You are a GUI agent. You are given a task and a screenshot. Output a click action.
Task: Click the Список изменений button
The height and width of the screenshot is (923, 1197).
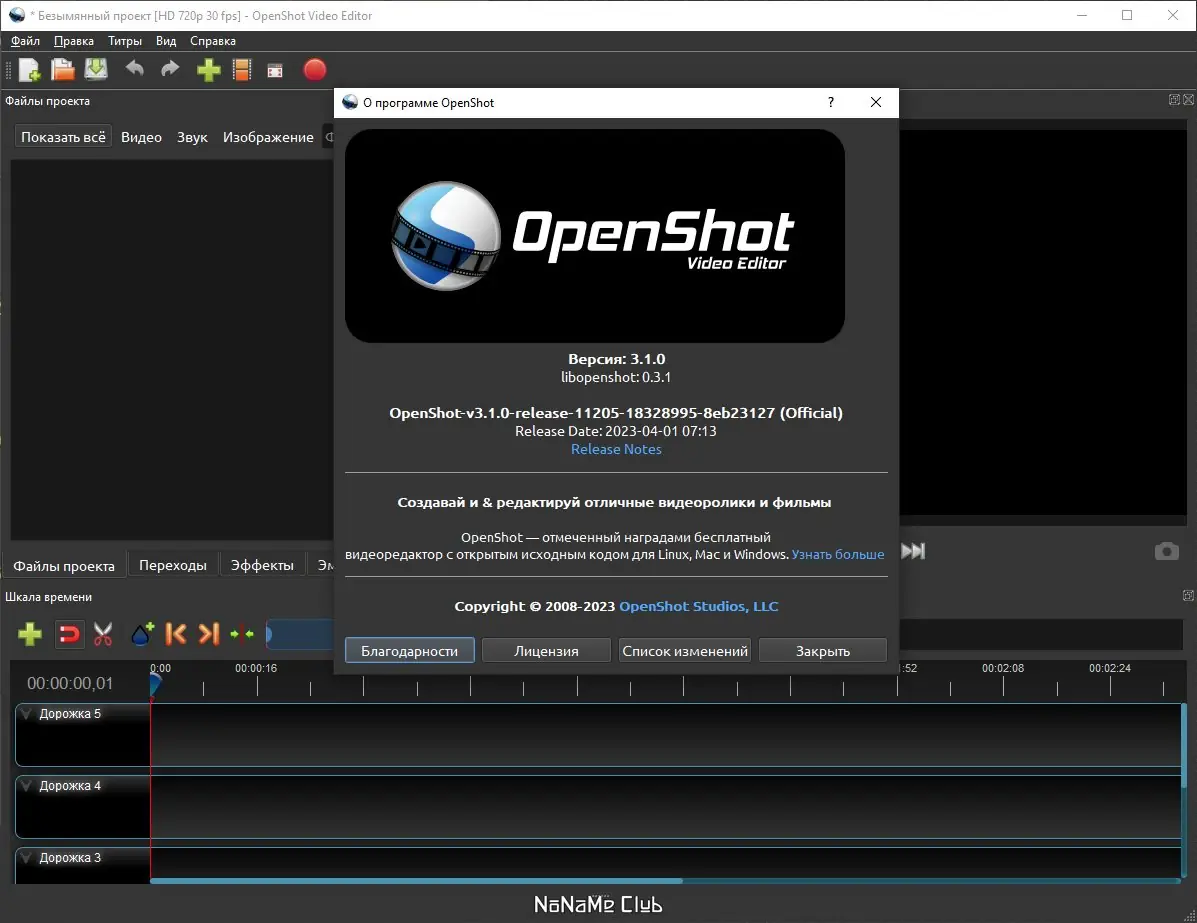click(x=685, y=650)
